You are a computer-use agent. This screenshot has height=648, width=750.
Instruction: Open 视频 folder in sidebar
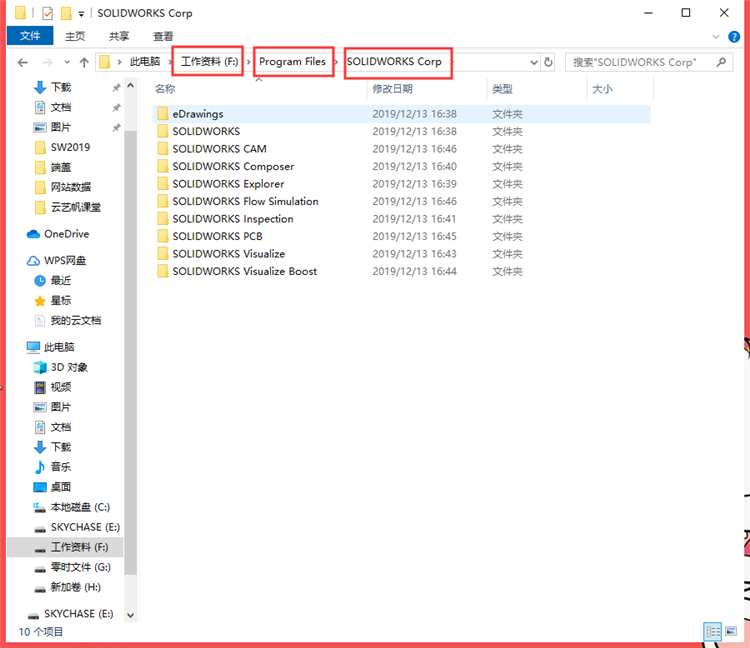coord(53,387)
